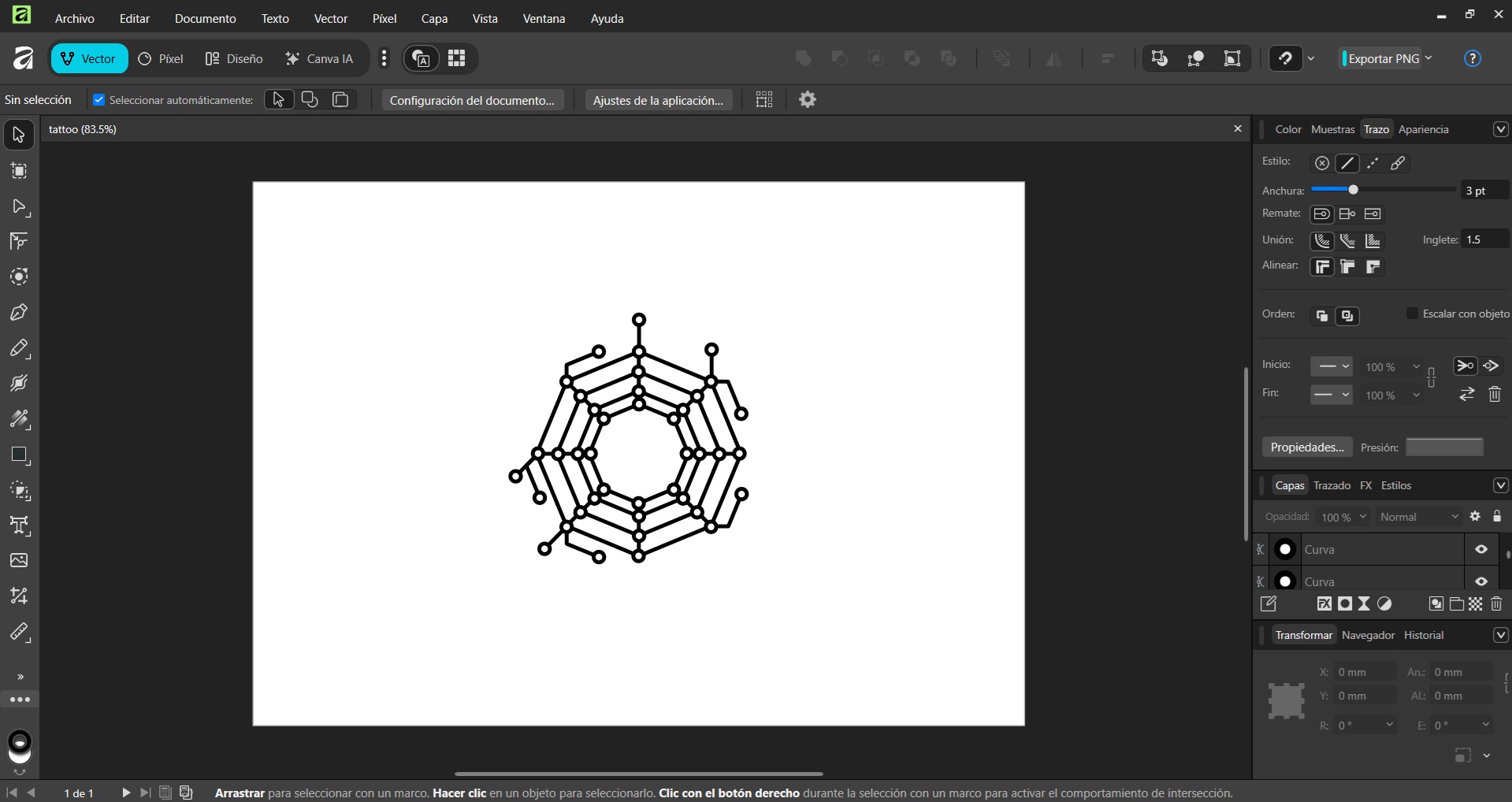Open the Normal blend mode dropdown

pos(1420,517)
